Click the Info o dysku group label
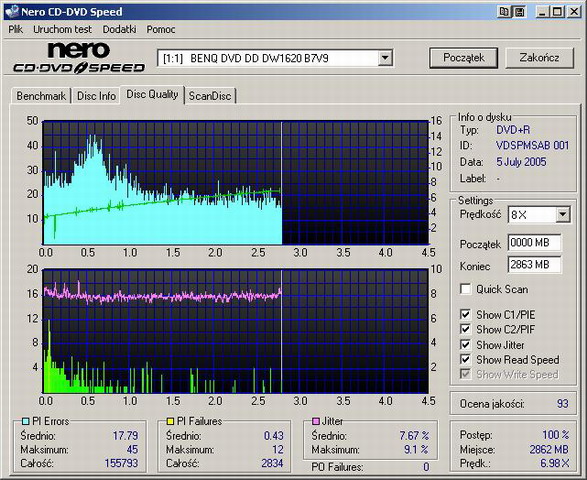The height and width of the screenshot is (480, 587). 484,117
